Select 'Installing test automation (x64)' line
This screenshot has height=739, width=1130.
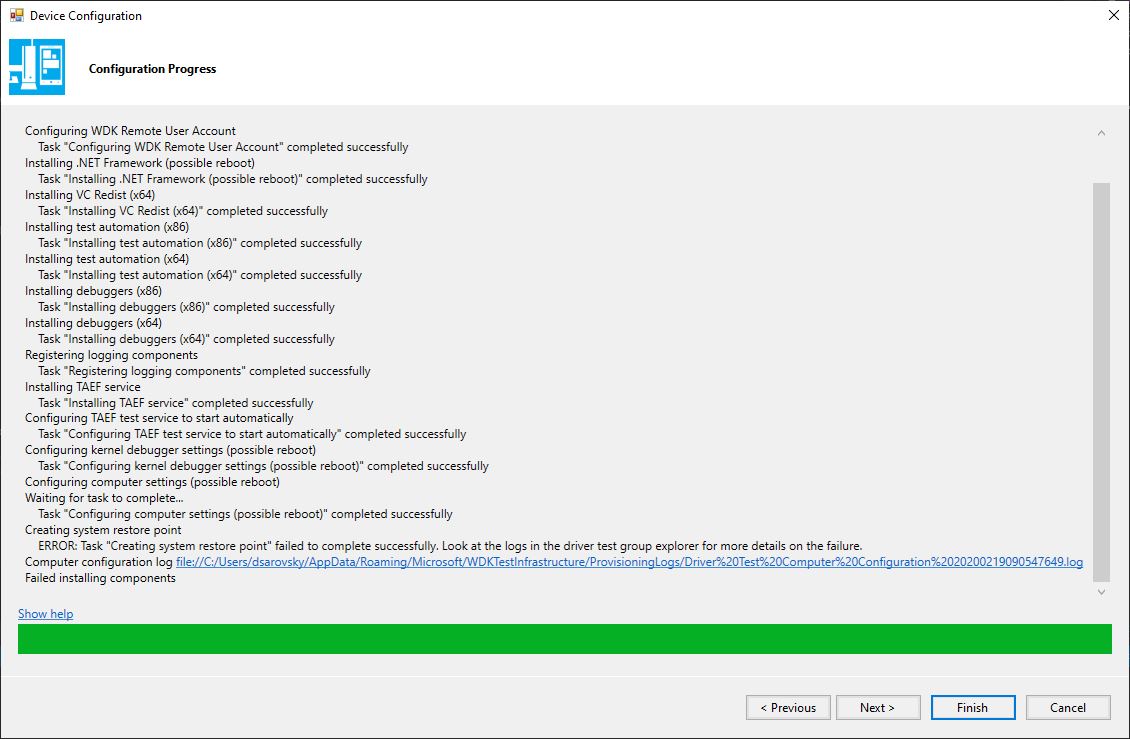107,259
